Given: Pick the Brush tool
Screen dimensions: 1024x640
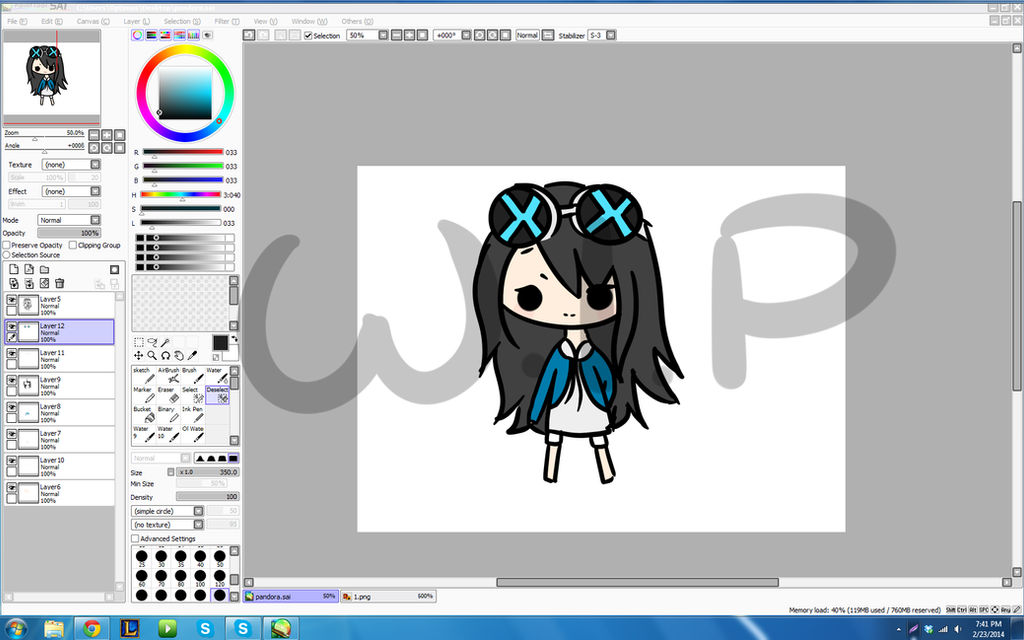Looking at the screenshot, I should click(193, 375).
